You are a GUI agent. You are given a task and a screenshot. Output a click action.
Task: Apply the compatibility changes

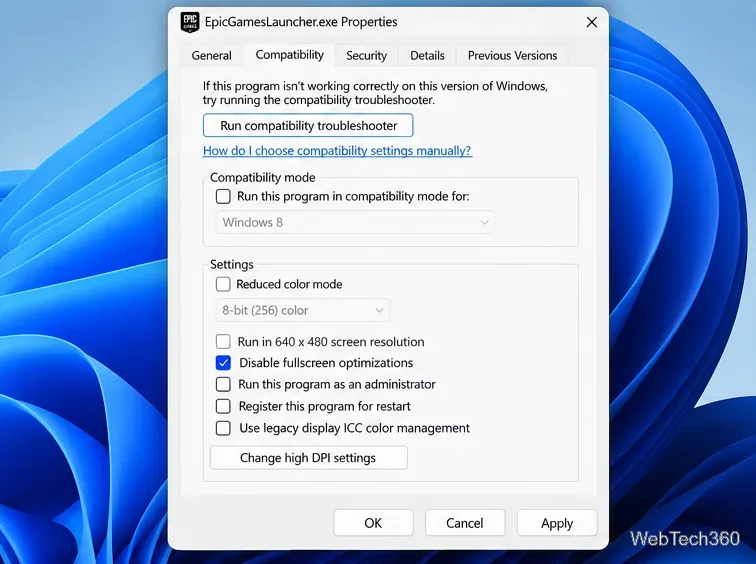tap(557, 523)
